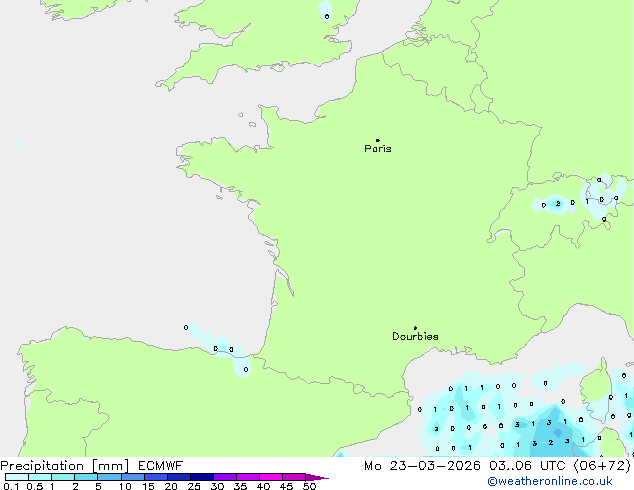Click the Precipitation [mm] title text
Image resolution: width=634 pixels, height=490 pixels.
pos(65,466)
